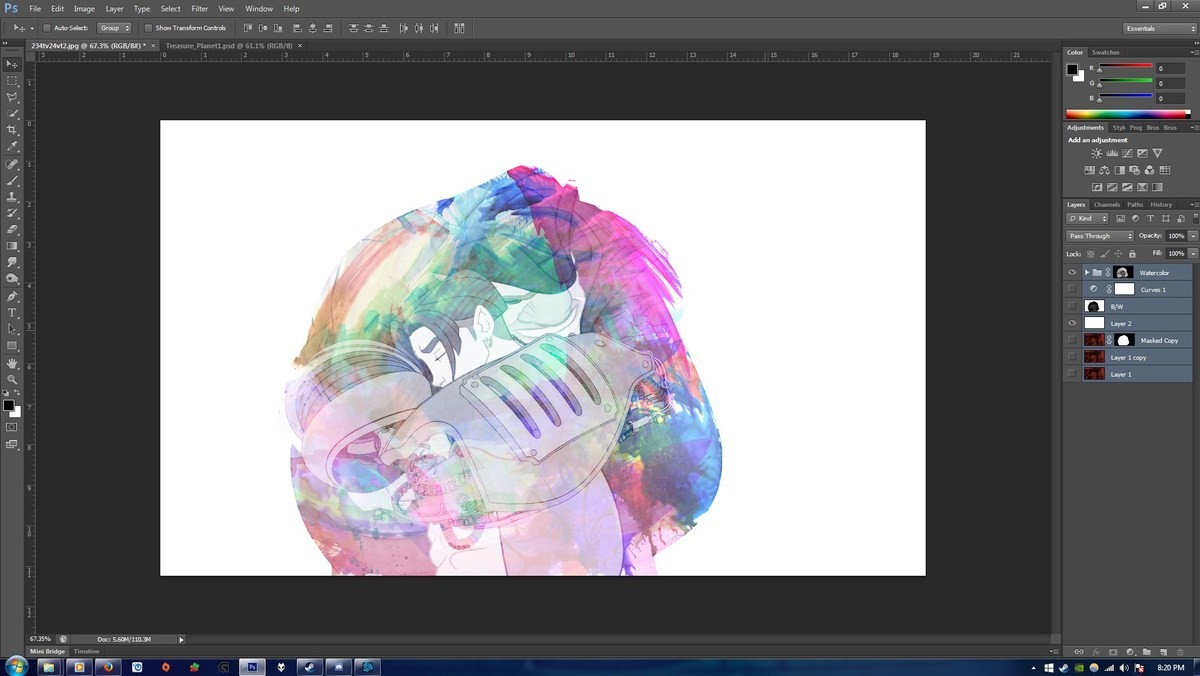Check Show Transform Controls

click(149, 28)
